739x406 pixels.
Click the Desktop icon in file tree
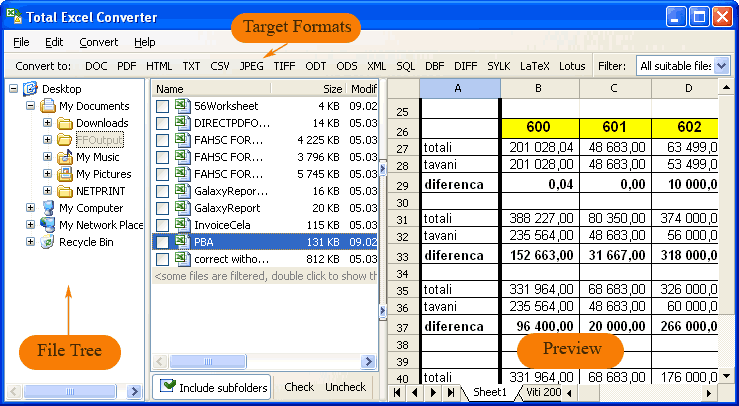30,89
